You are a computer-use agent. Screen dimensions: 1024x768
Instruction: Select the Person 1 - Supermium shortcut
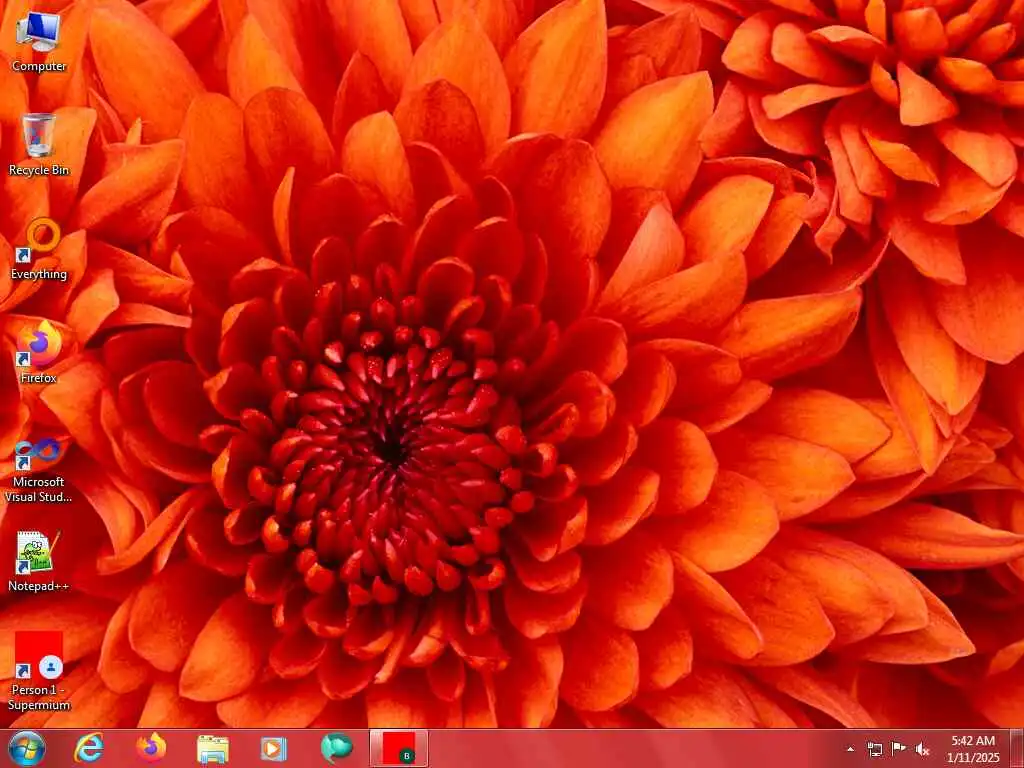pyautogui.click(x=39, y=671)
